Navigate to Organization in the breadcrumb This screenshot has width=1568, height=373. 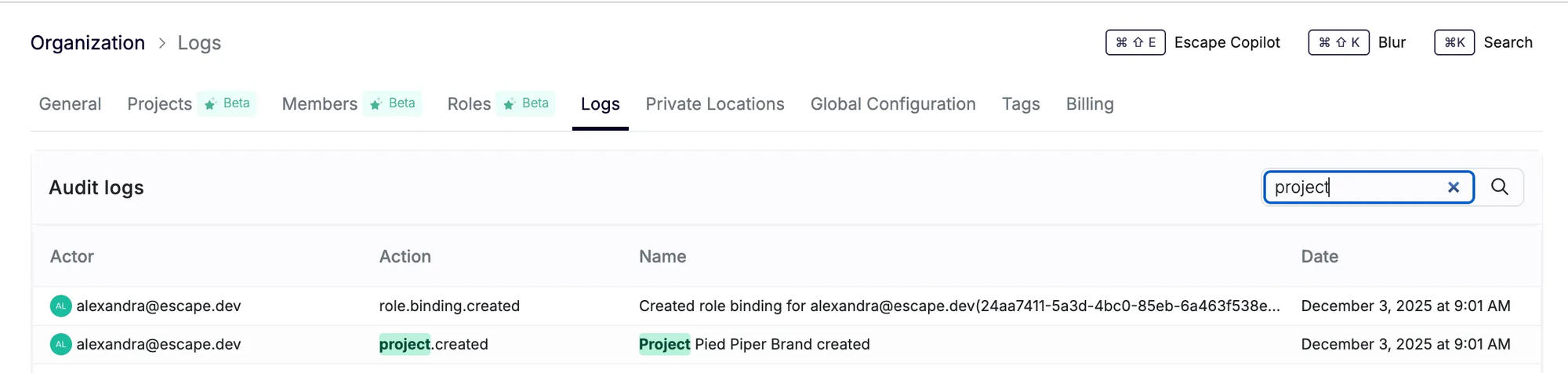point(88,43)
